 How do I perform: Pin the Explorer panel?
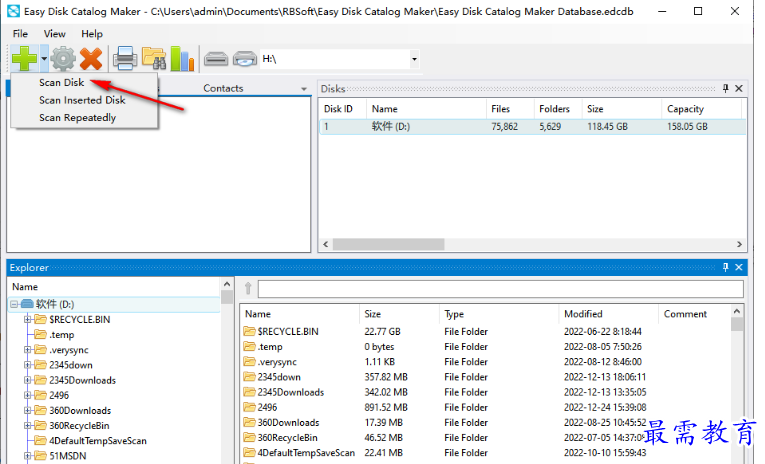(725, 267)
